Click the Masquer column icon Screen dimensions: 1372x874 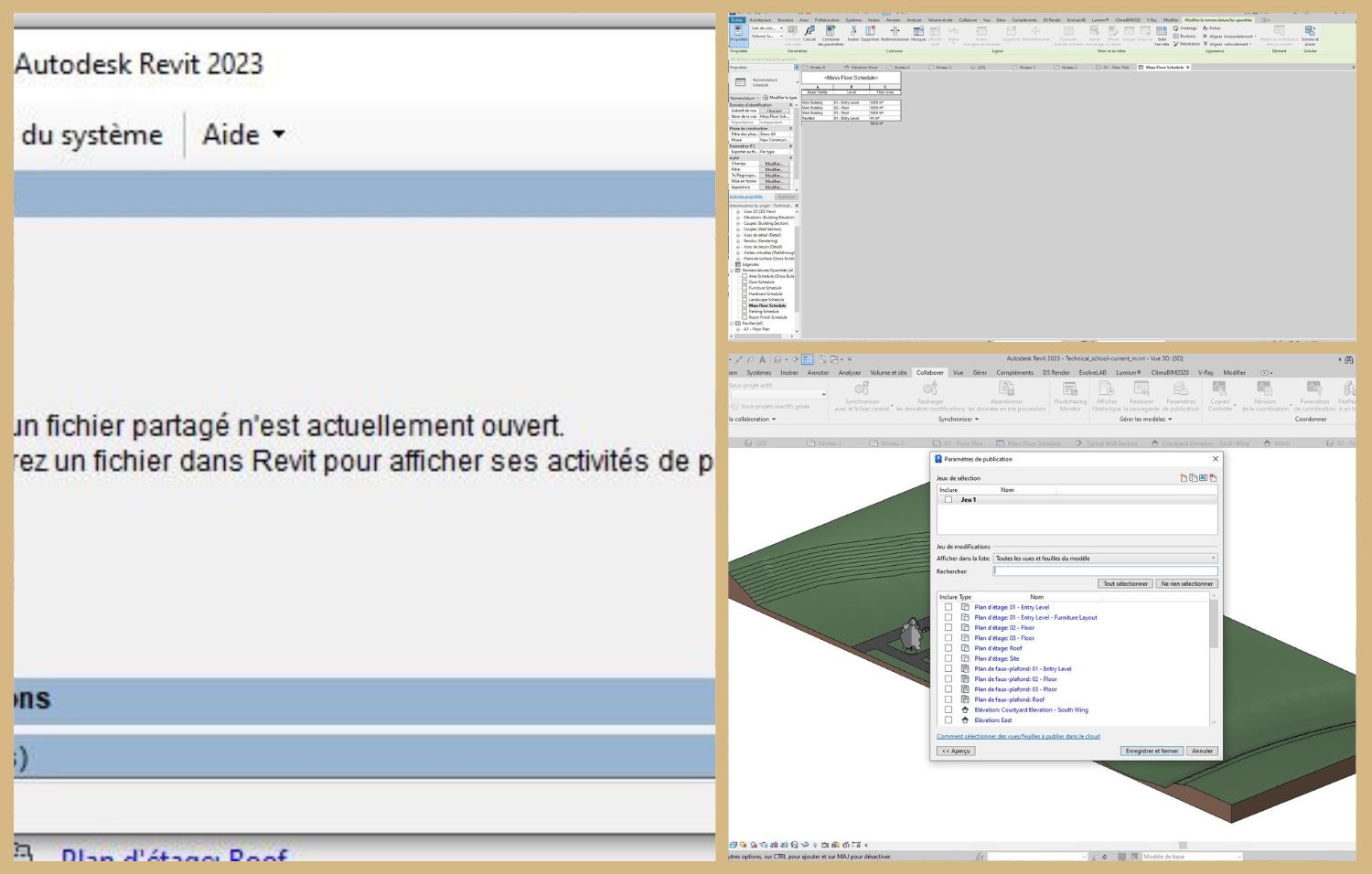918,33
